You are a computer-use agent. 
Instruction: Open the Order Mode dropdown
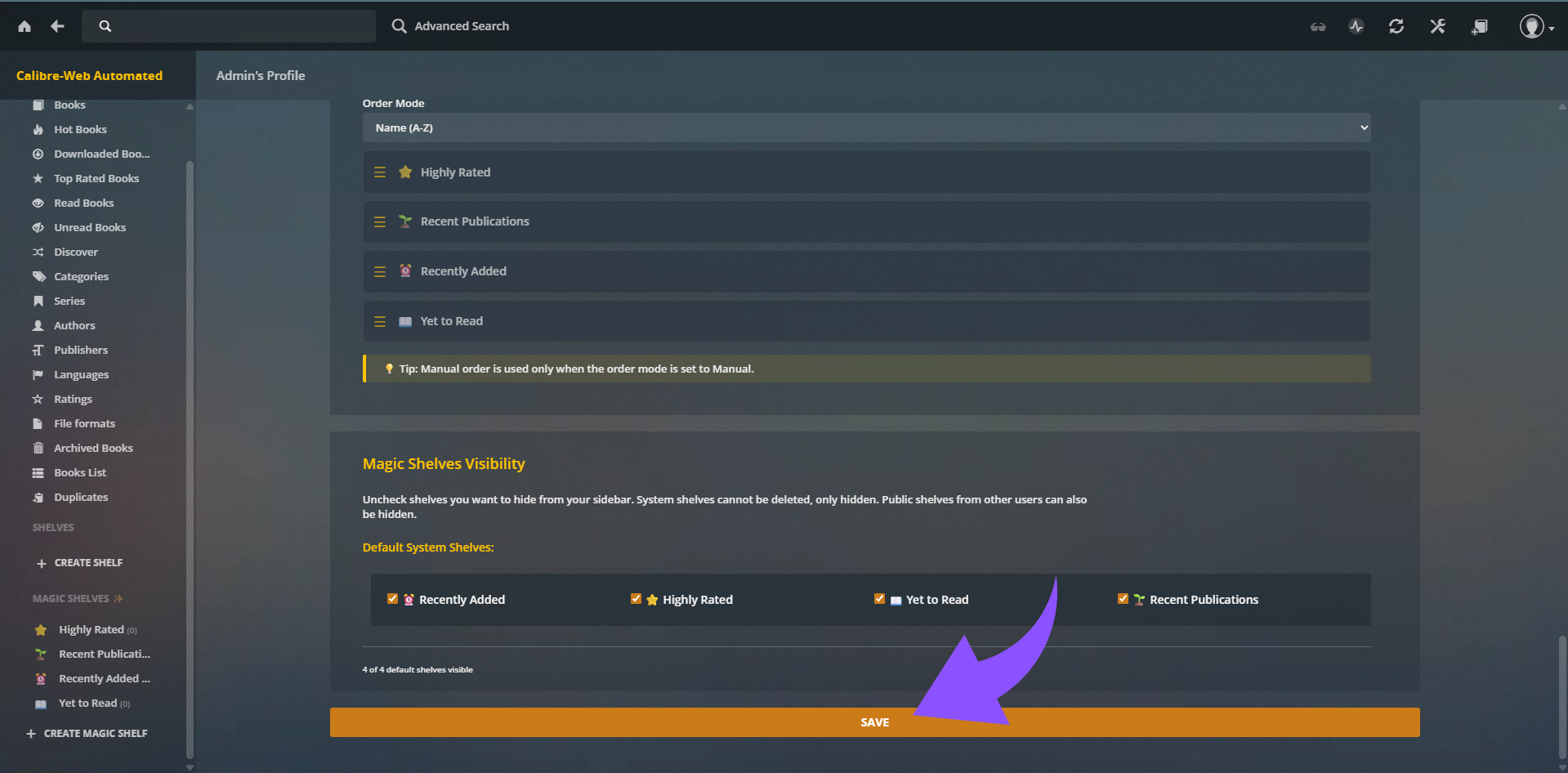pyautogui.click(x=866, y=127)
